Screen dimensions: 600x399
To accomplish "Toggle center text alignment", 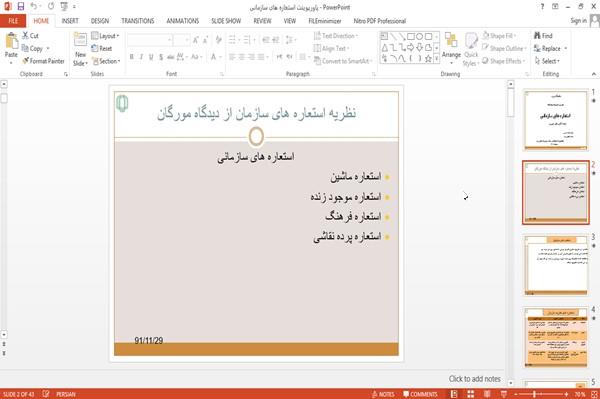I will point(241,57).
